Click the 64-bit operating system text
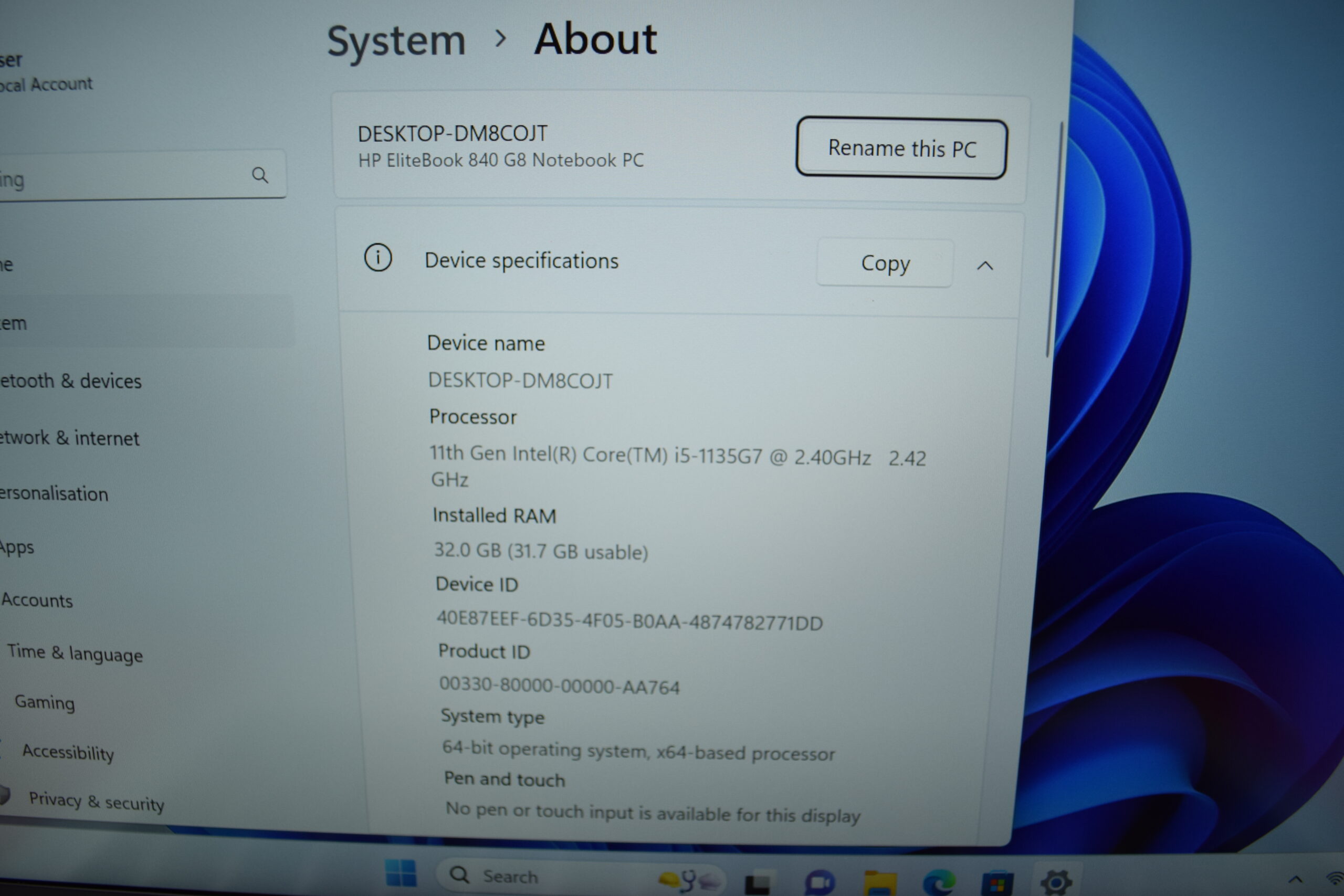Image resolution: width=1344 pixels, height=896 pixels. [x=638, y=751]
